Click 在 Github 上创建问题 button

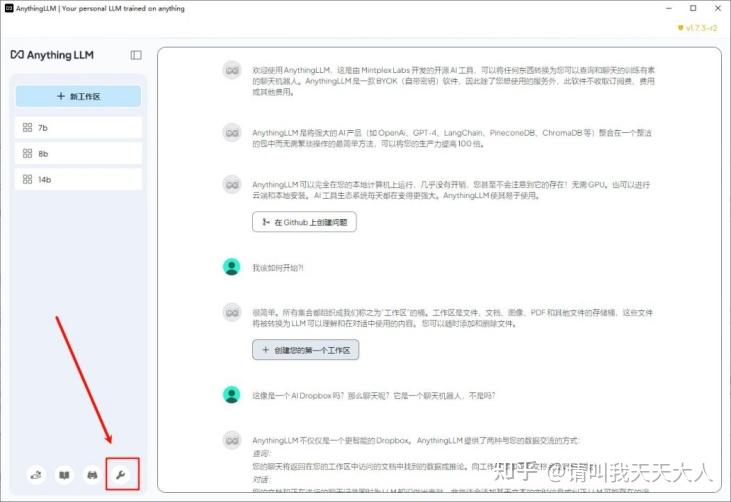pyautogui.click(x=304, y=222)
